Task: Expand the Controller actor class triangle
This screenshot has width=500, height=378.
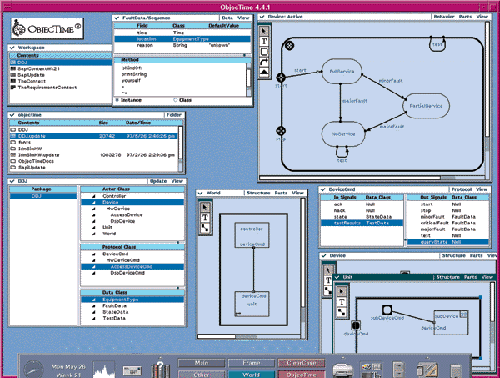Action: (94, 196)
